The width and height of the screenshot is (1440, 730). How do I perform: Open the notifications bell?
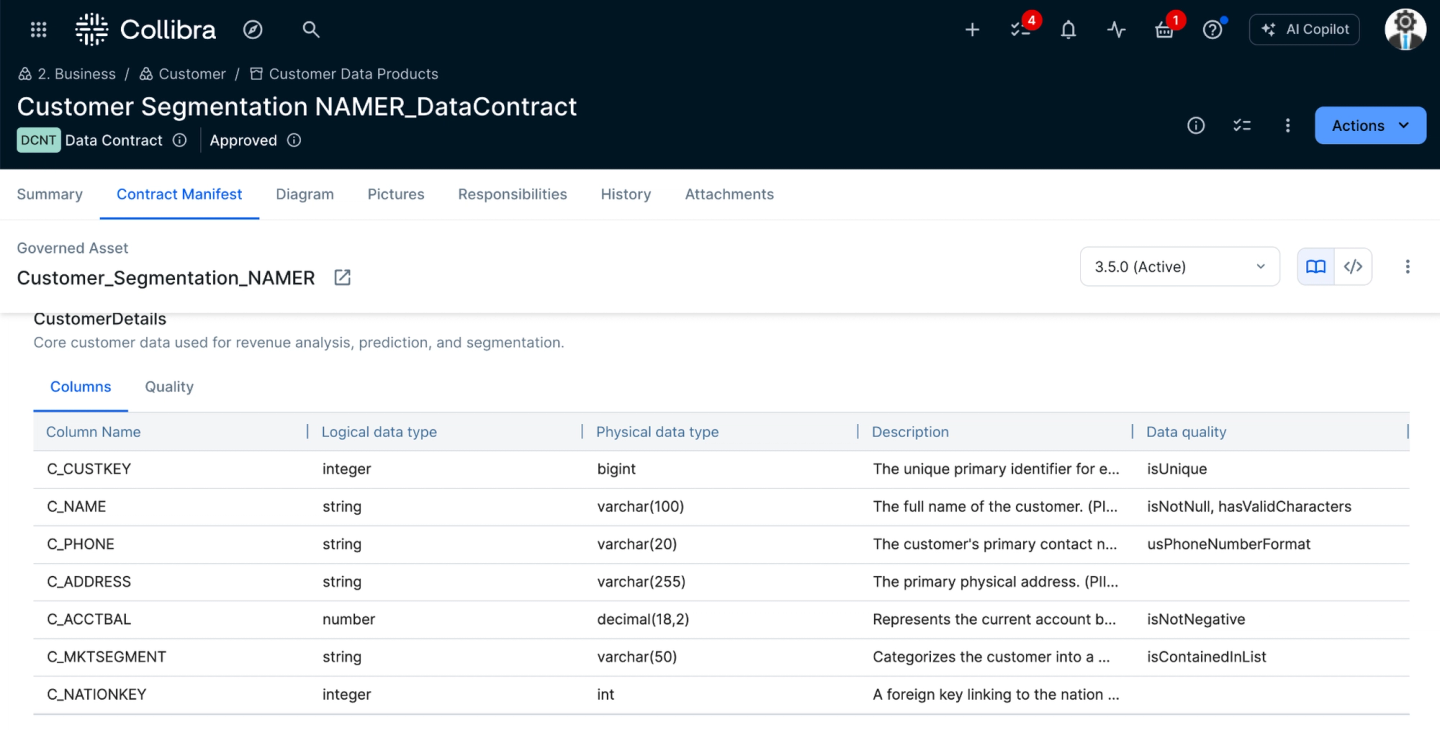click(1069, 30)
